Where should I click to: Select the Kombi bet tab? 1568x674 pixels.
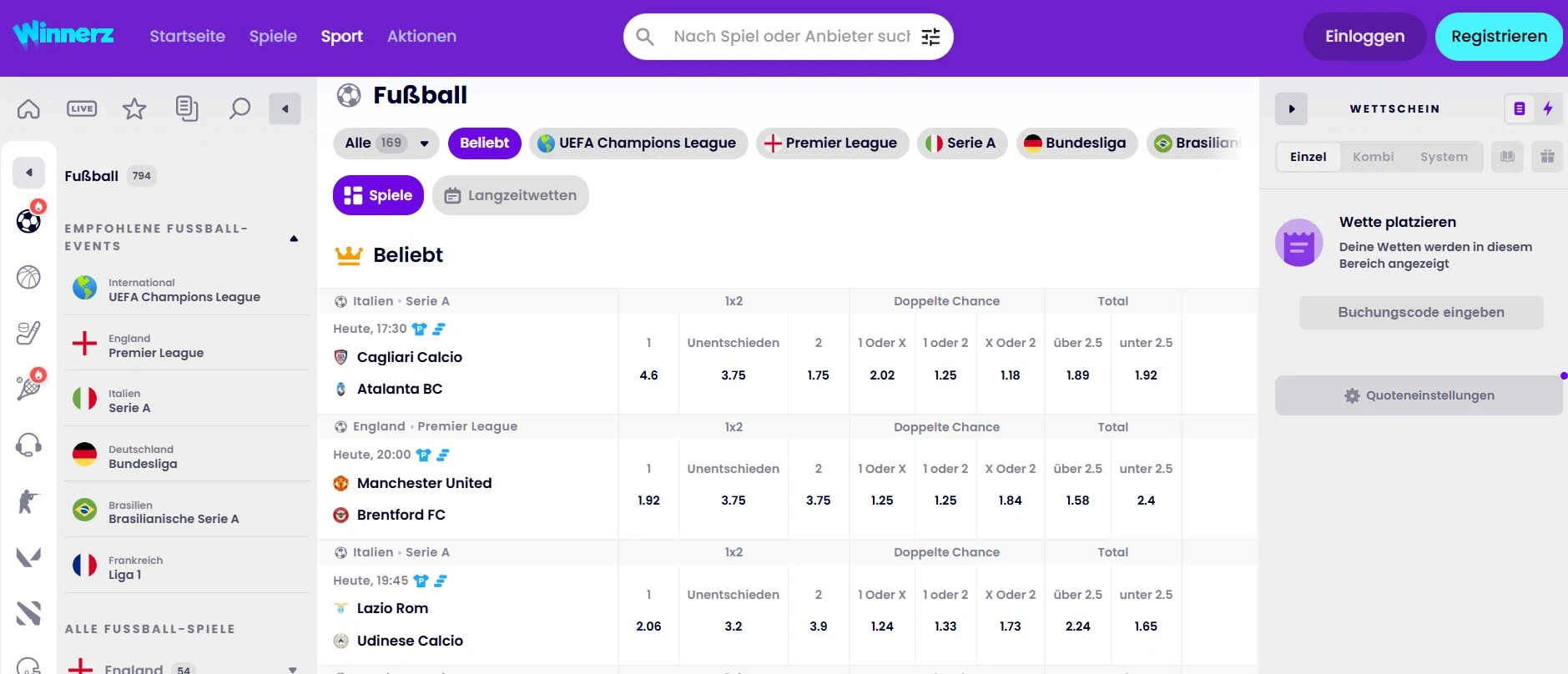click(1374, 157)
